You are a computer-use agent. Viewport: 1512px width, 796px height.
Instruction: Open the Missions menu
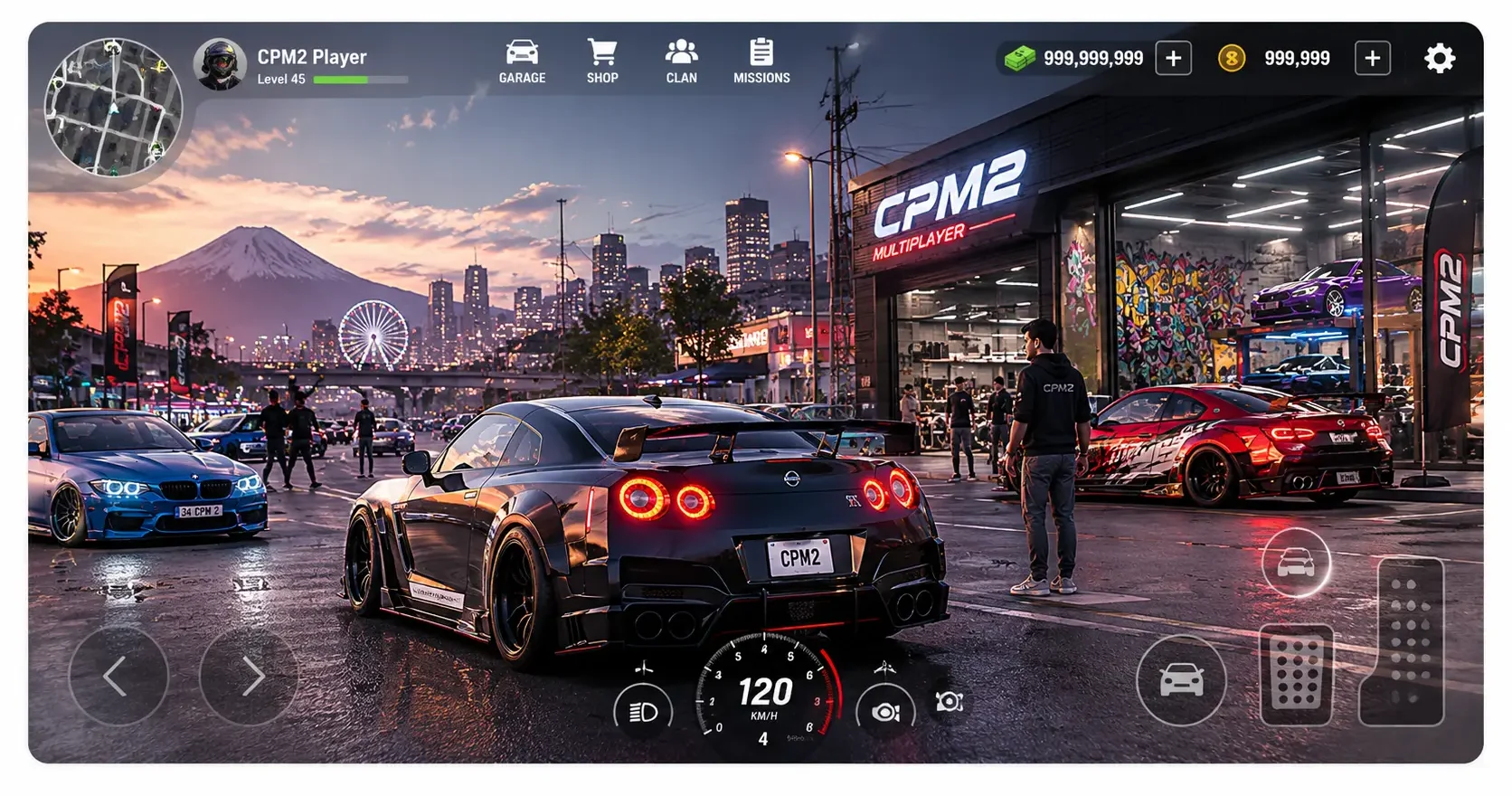click(x=761, y=62)
